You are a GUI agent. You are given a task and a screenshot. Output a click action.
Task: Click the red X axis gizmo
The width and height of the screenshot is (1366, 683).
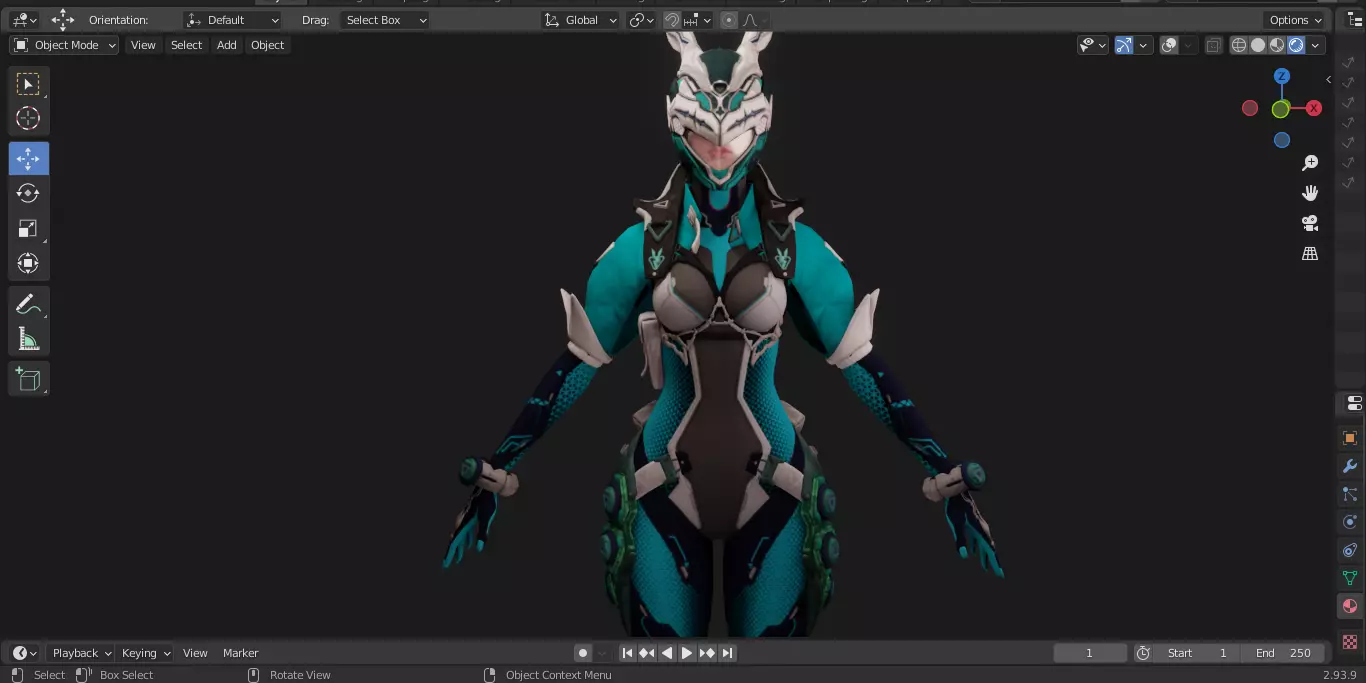pyautogui.click(x=1314, y=108)
